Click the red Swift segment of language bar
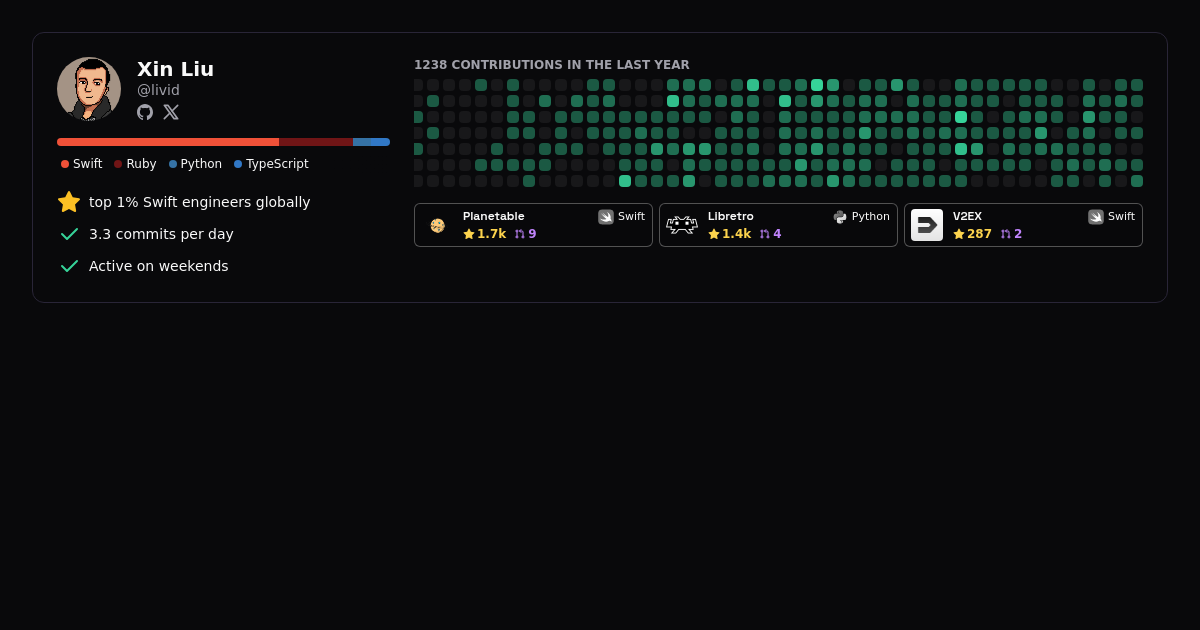The width and height of the screenshot is (1200, 630). 168,142
